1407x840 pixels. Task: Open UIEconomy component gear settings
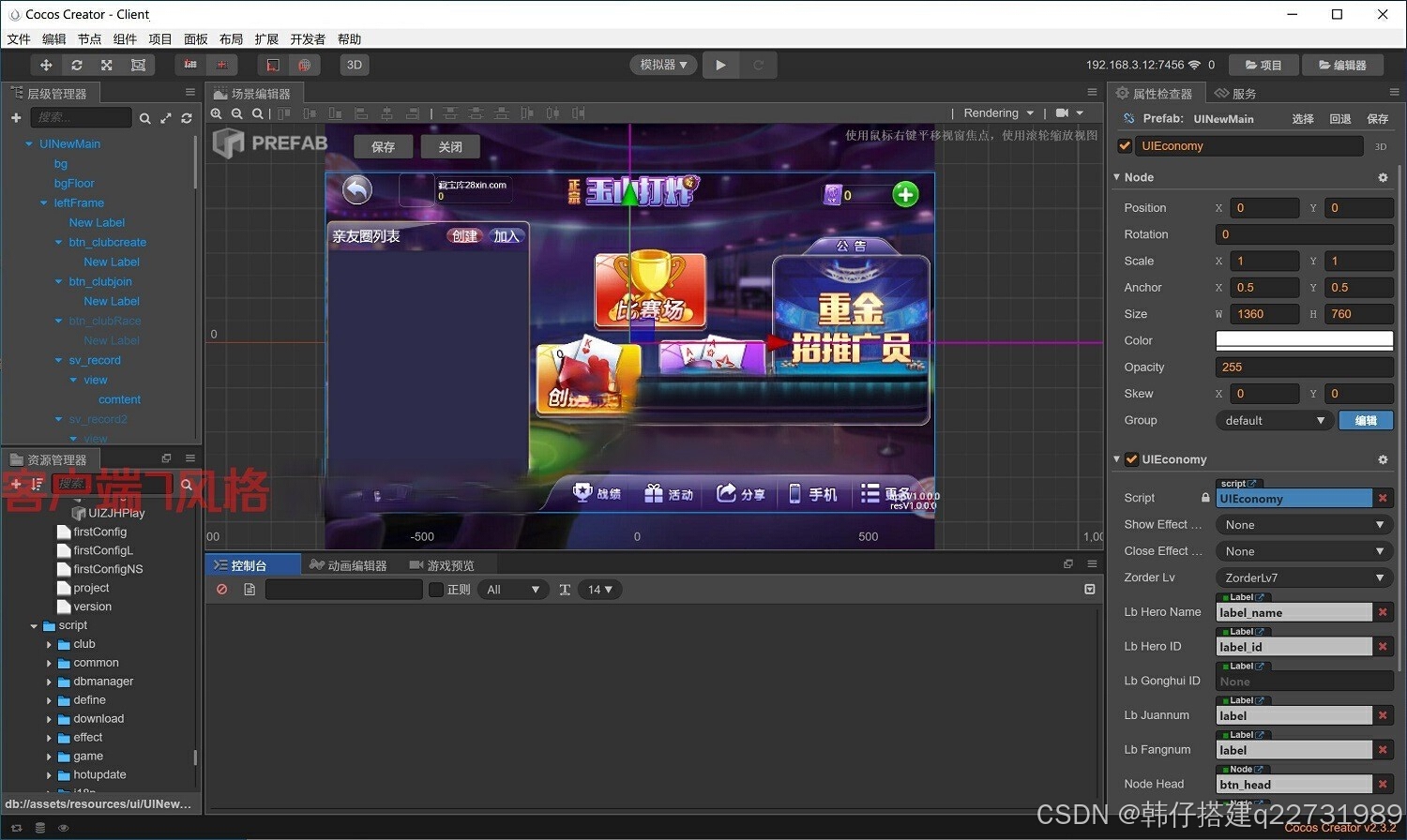(1383, 459)
